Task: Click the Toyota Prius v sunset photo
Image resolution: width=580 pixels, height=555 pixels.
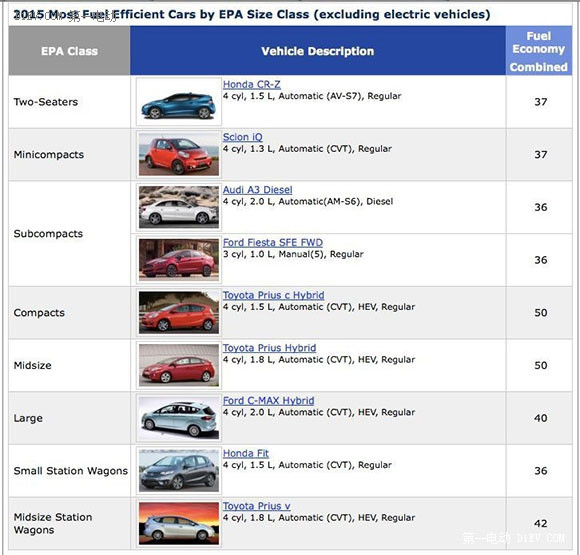Action: pos(179,524)
